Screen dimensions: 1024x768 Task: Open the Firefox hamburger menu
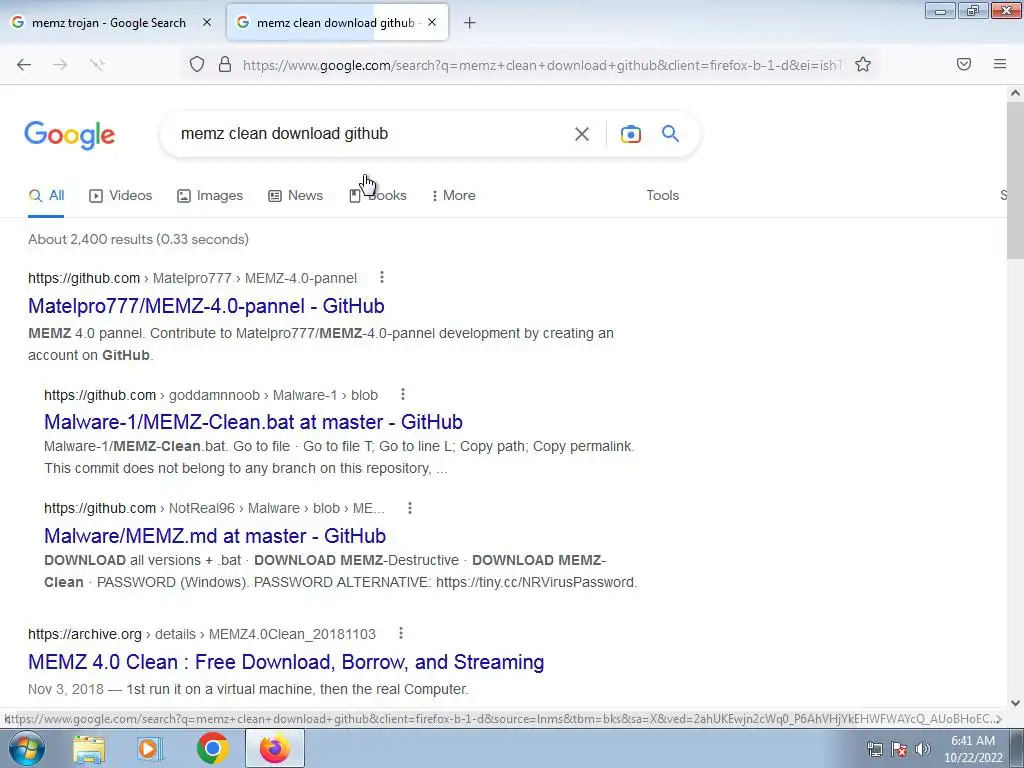[1000, 64]
